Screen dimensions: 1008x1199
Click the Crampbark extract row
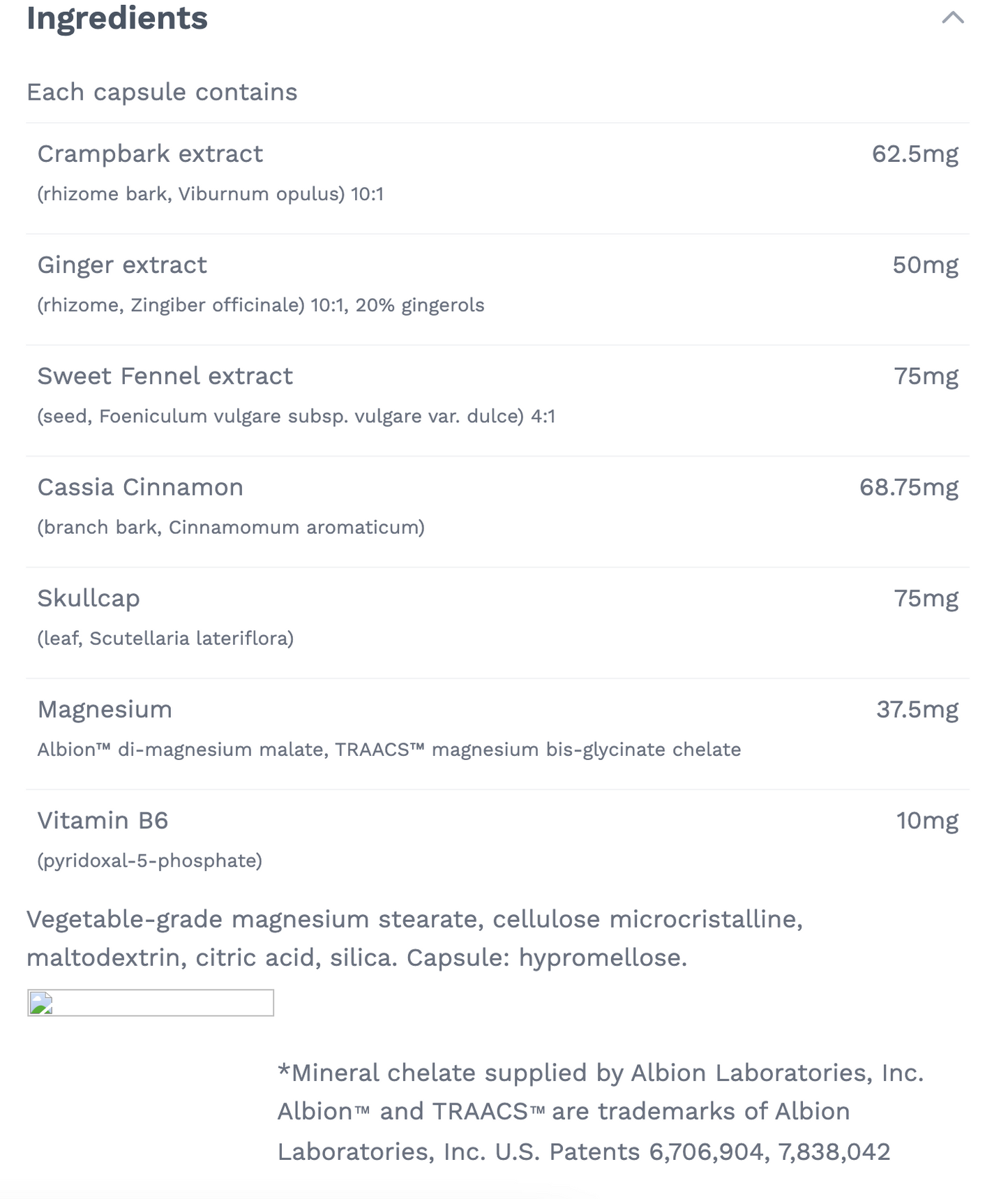(151, 154)
